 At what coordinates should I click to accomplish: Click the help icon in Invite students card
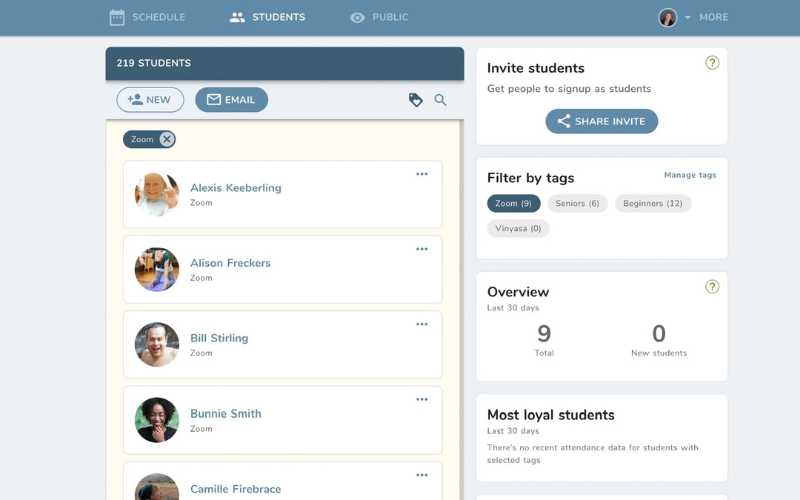click(712, 63)
